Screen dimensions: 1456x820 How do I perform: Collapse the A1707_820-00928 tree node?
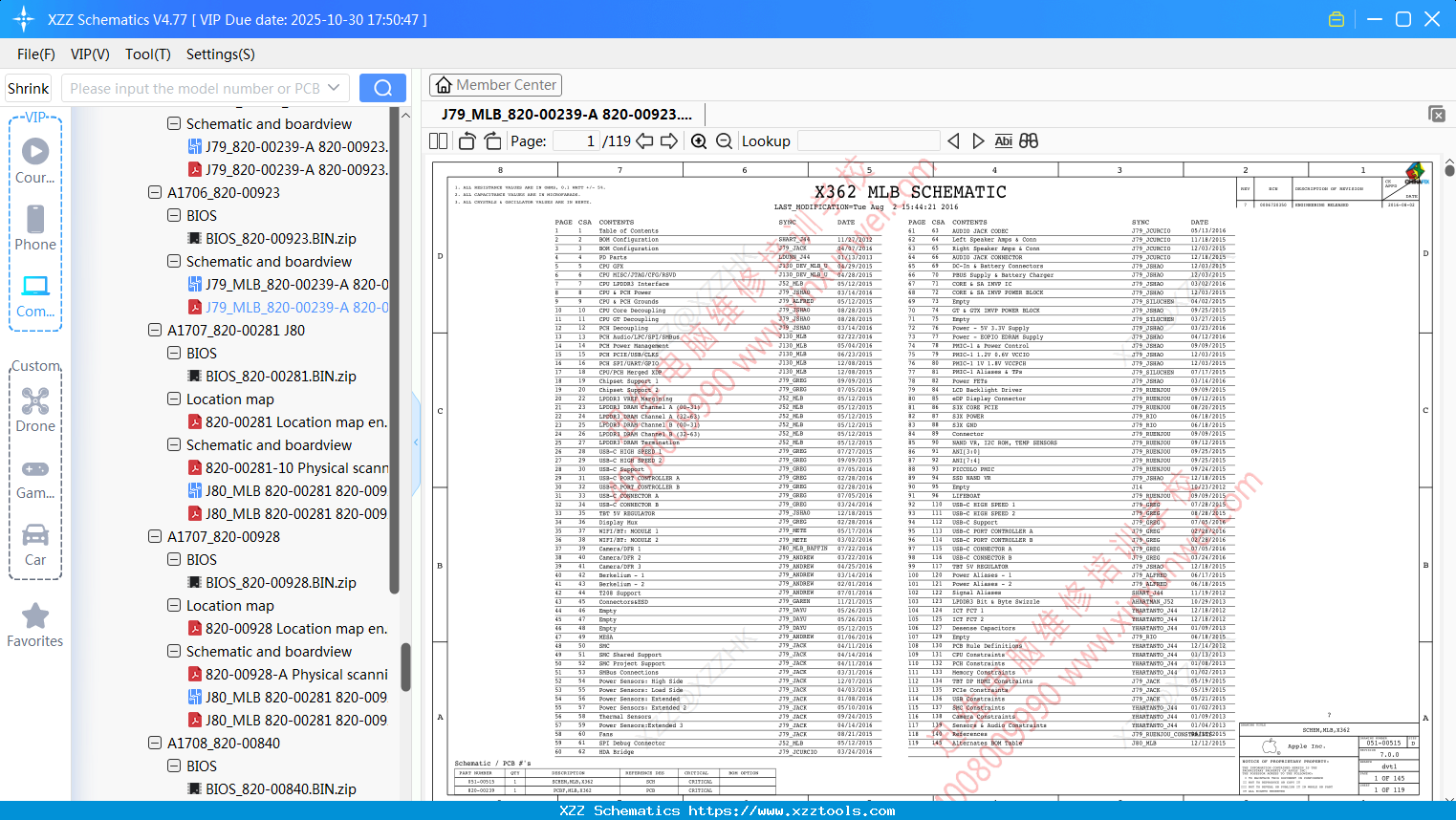pyautogui.click(x=155, y=536)
